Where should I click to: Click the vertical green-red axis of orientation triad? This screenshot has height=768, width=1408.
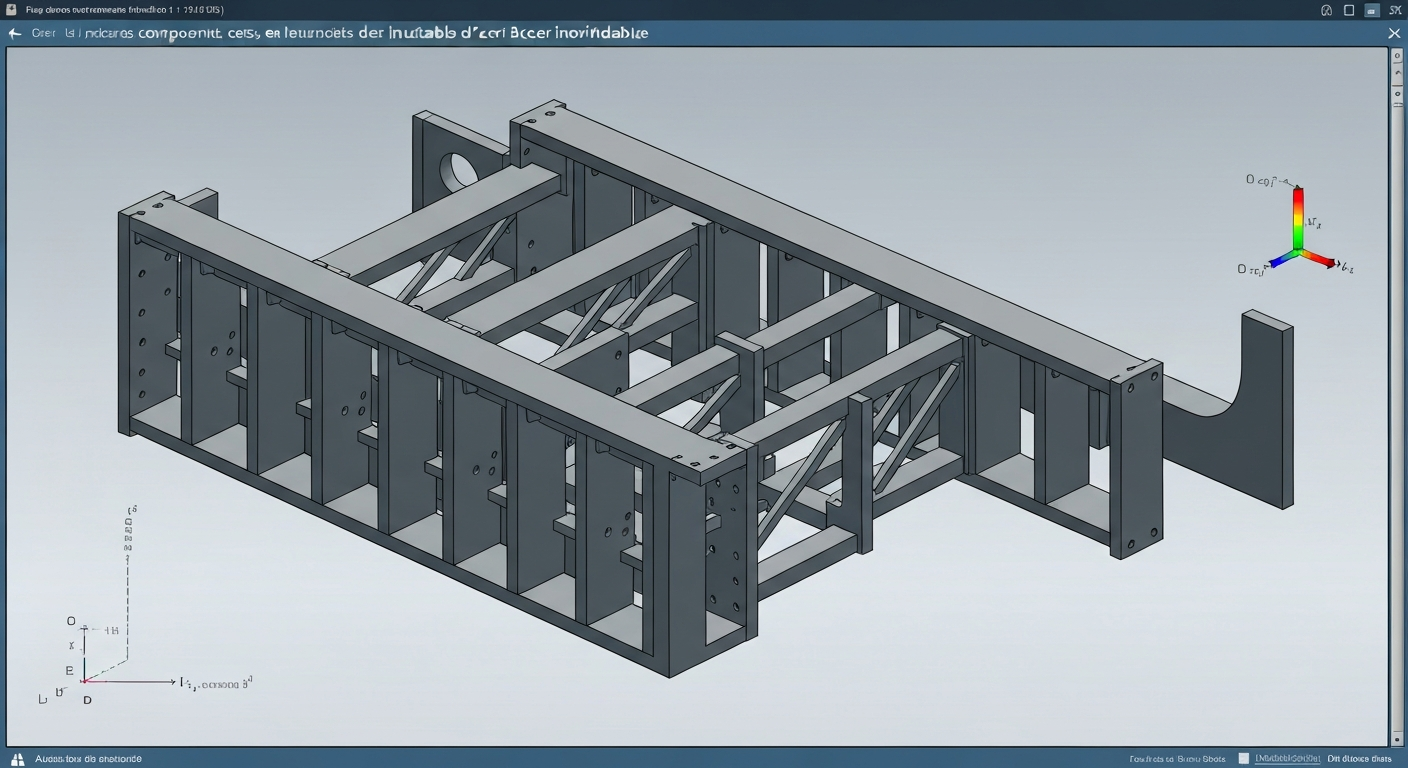pyautogui.click(x=1298, y=218)
